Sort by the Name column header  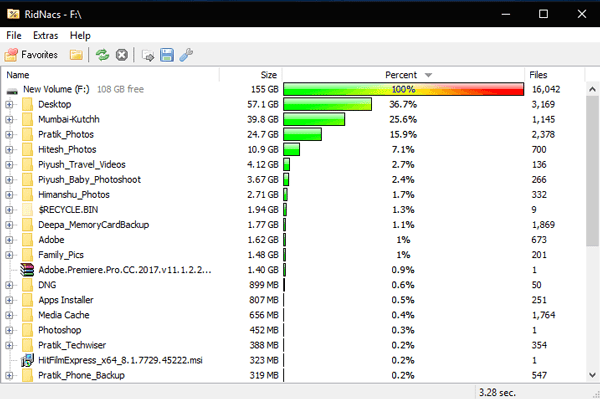[111, 75]
